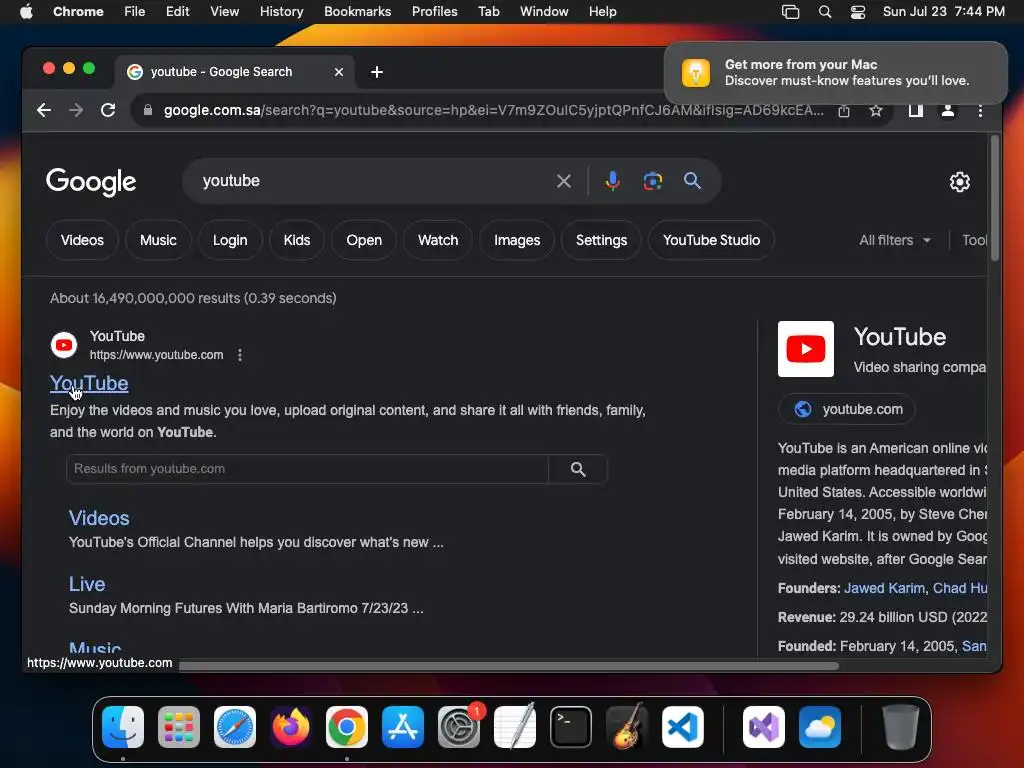Open the App Store from the Dock

pos(403,726)
